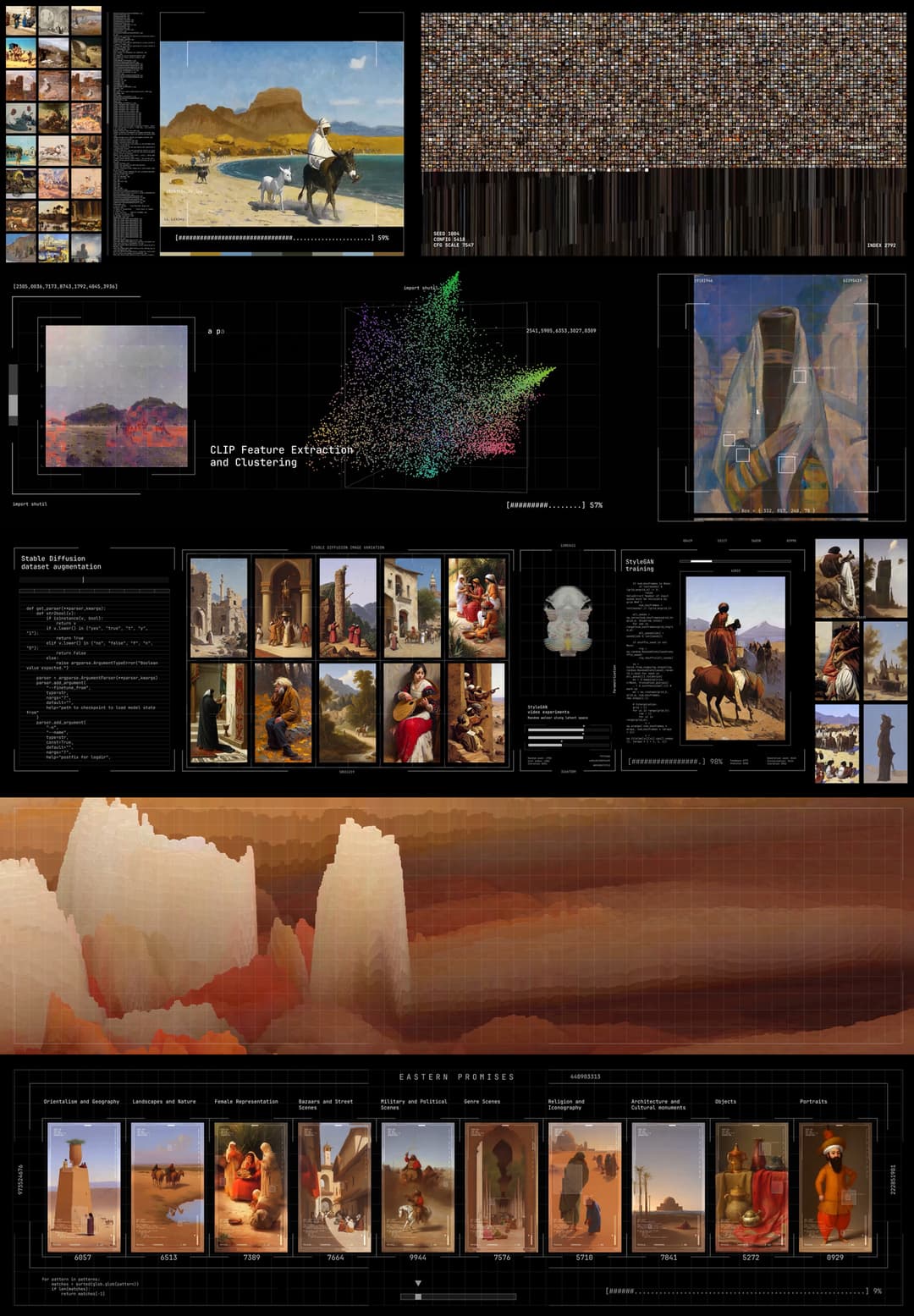Select the Architecture and Cultural monuments label

657,1104
